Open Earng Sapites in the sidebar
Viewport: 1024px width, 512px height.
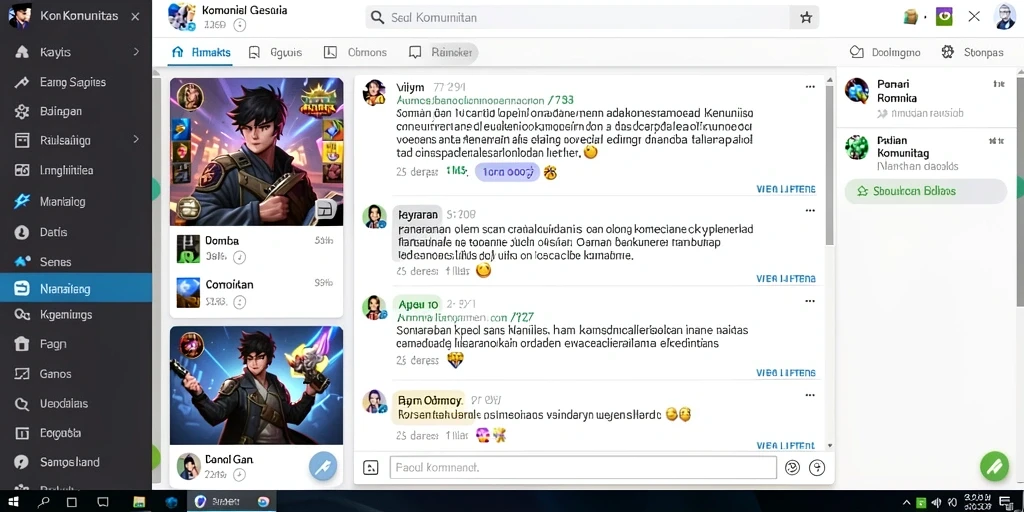76,82
